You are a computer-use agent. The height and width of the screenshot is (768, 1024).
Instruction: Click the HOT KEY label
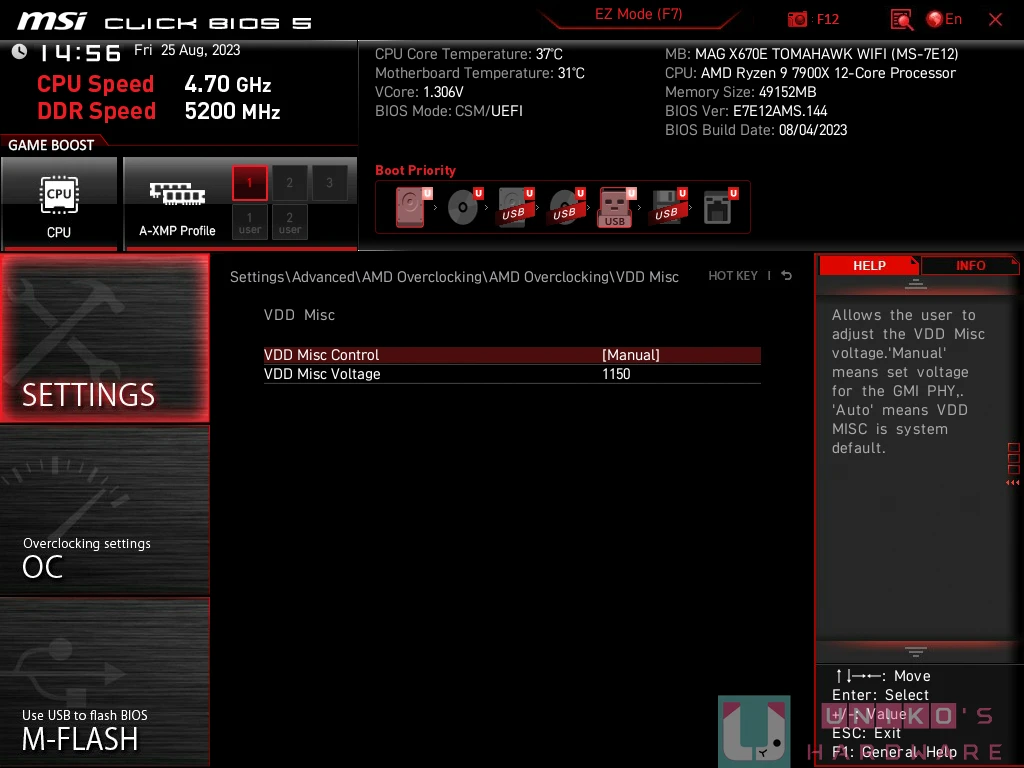pyautogui.click(x=733, y=276)
